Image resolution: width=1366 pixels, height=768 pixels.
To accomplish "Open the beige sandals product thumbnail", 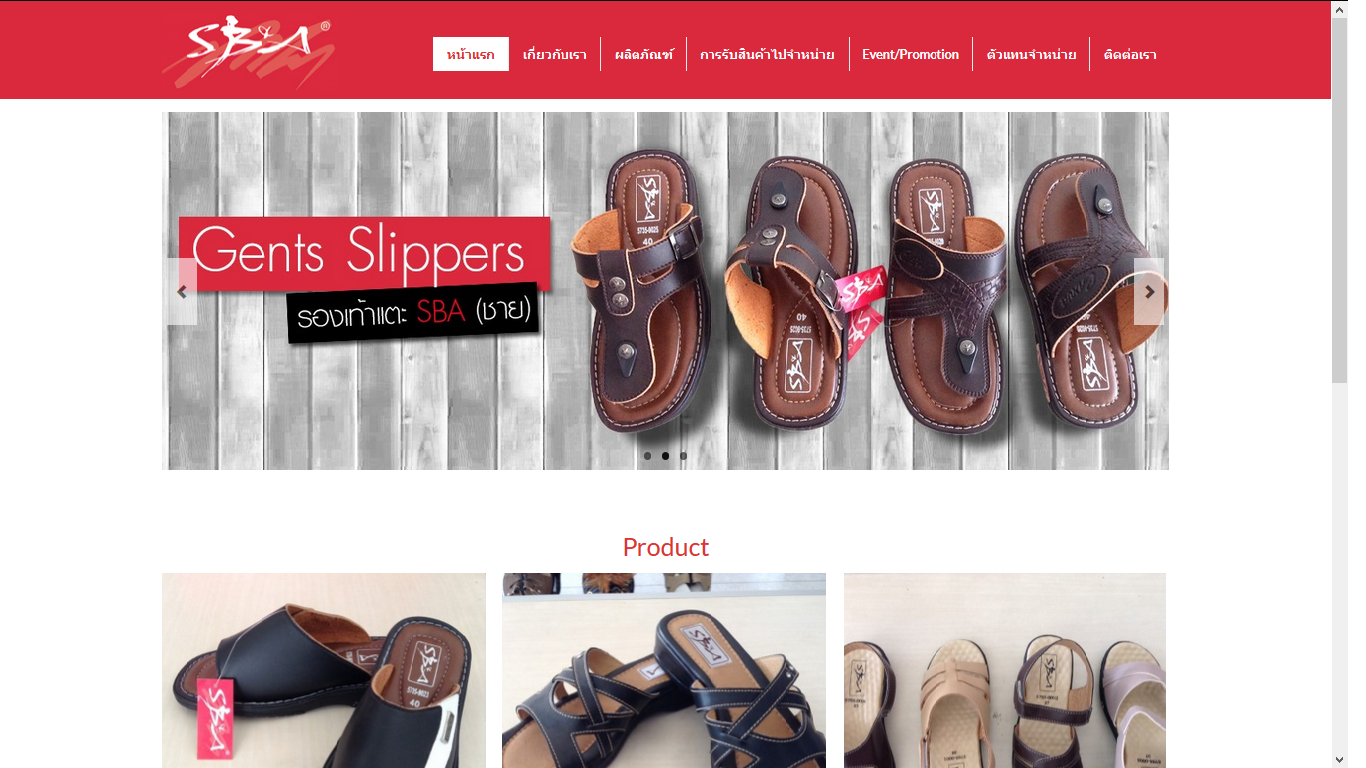I will point(1005,670).
